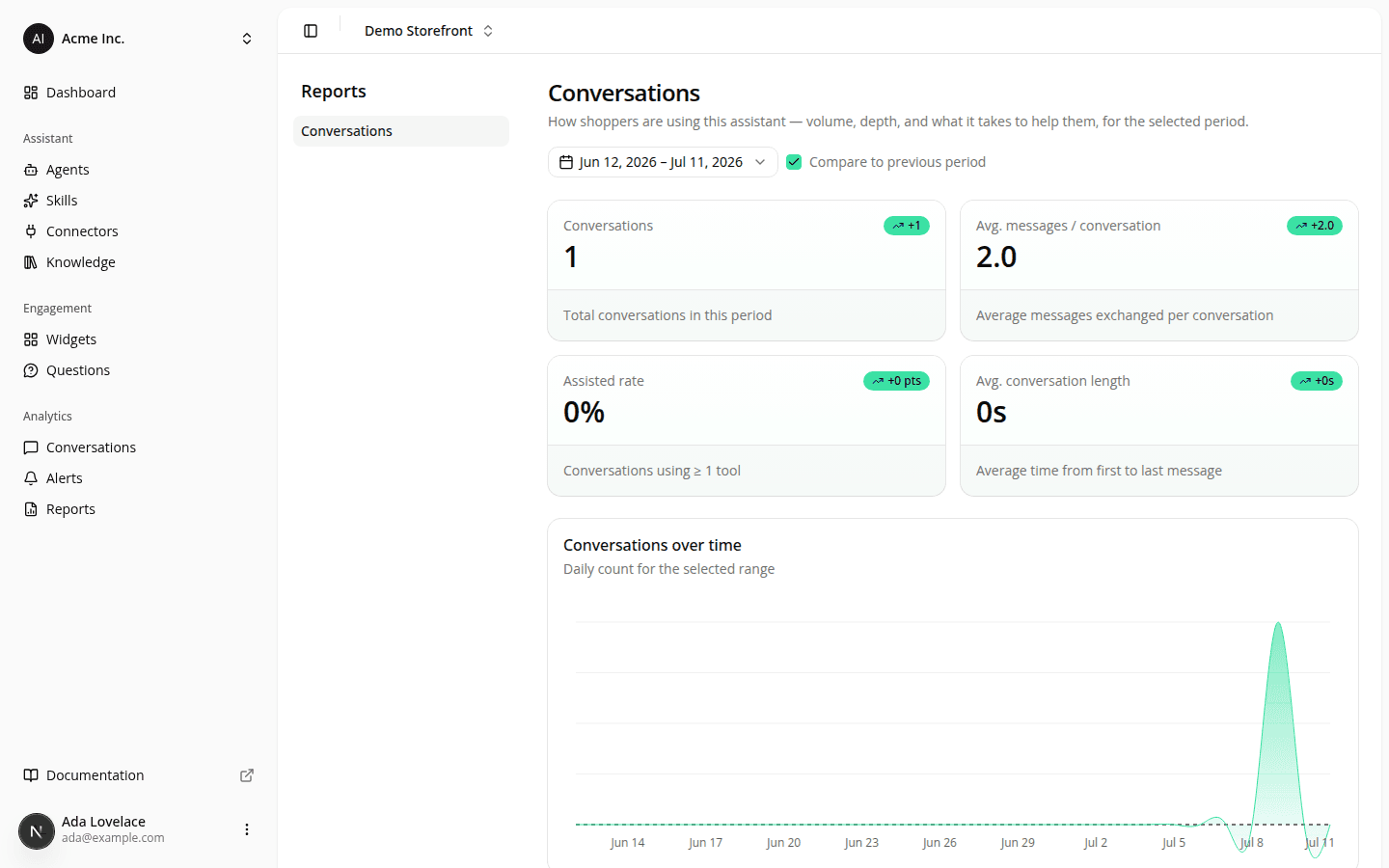Screen dimensions: 1389x868
Task: Click the Alerts label in the sidebar
Action: coord(65,478)
